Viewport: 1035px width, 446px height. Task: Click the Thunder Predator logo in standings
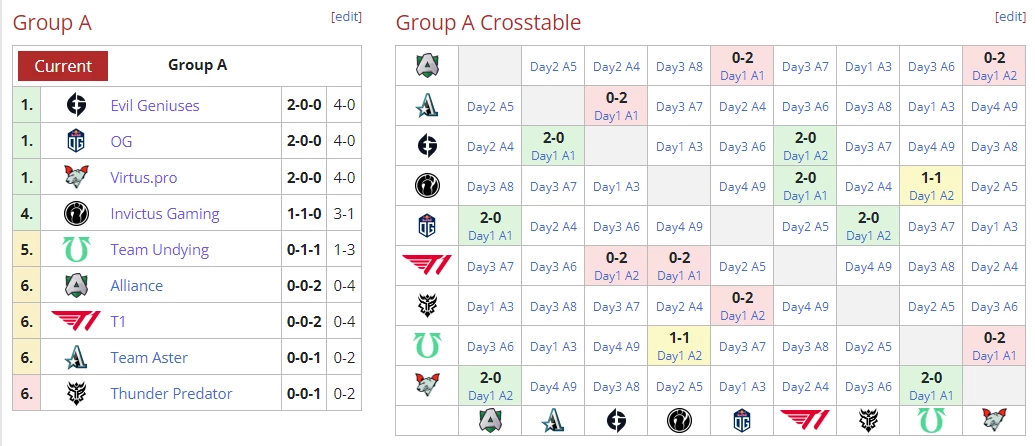[76, 394]
